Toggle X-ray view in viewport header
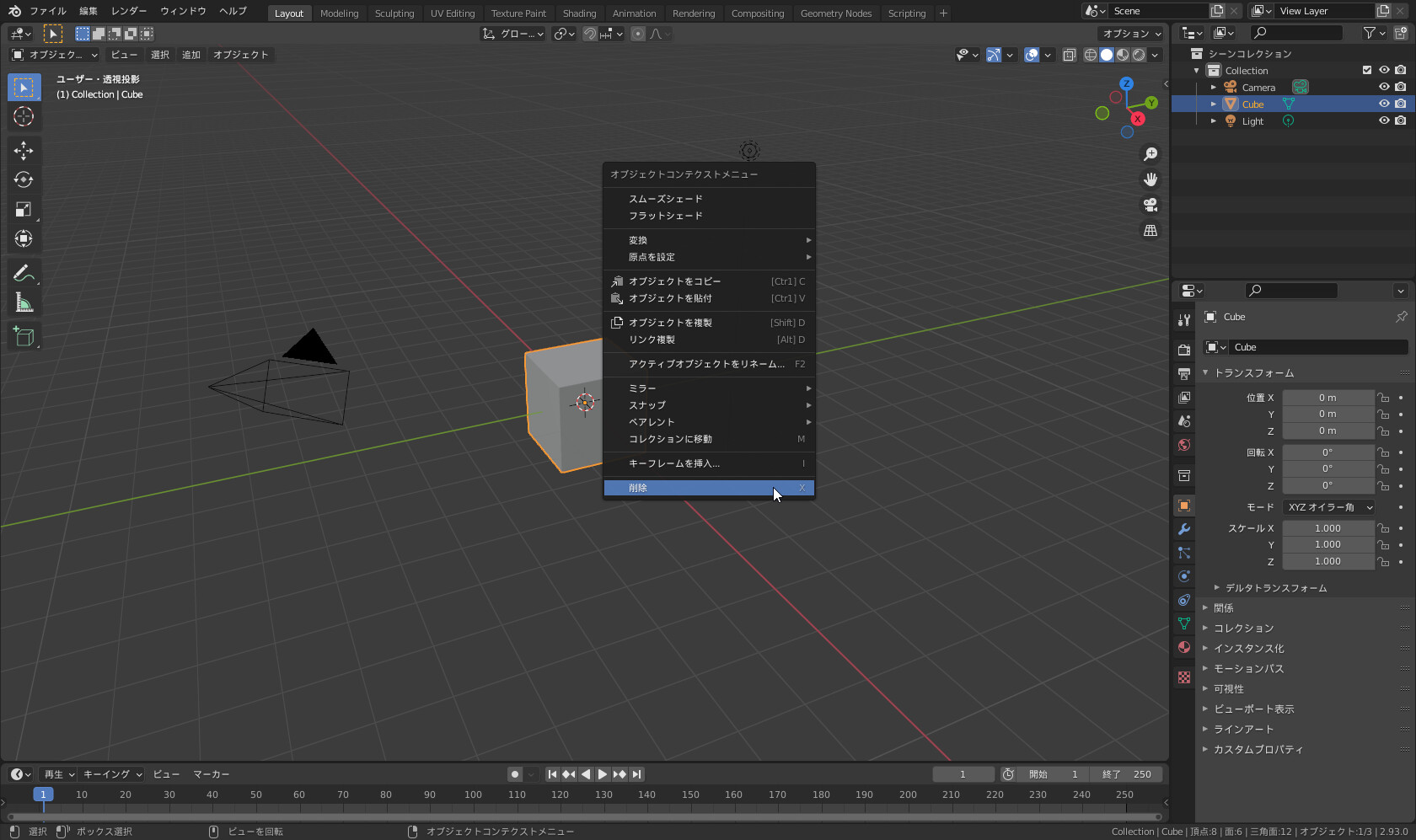1416x840 pixels. pos(1070,55)
